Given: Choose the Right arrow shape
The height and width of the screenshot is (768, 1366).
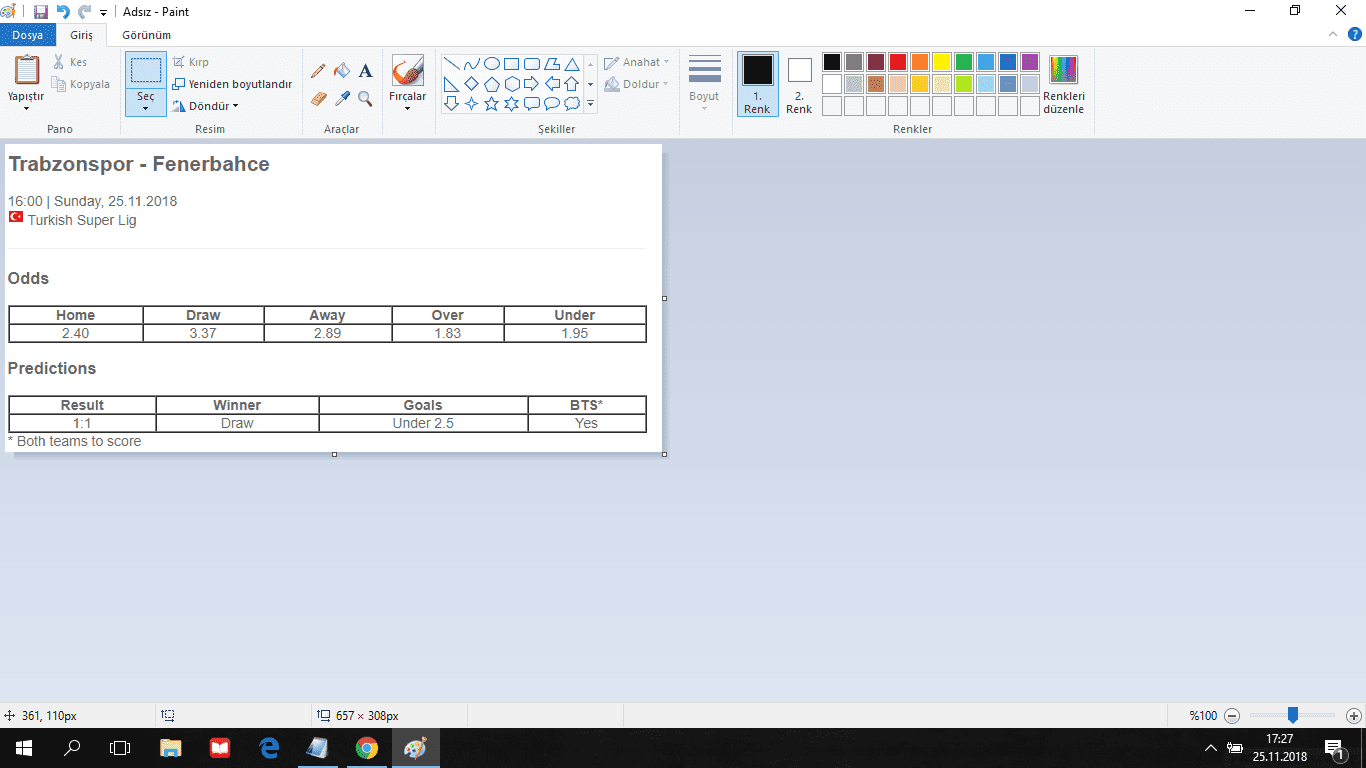Looking at the screenshot, I should (532, 84).
